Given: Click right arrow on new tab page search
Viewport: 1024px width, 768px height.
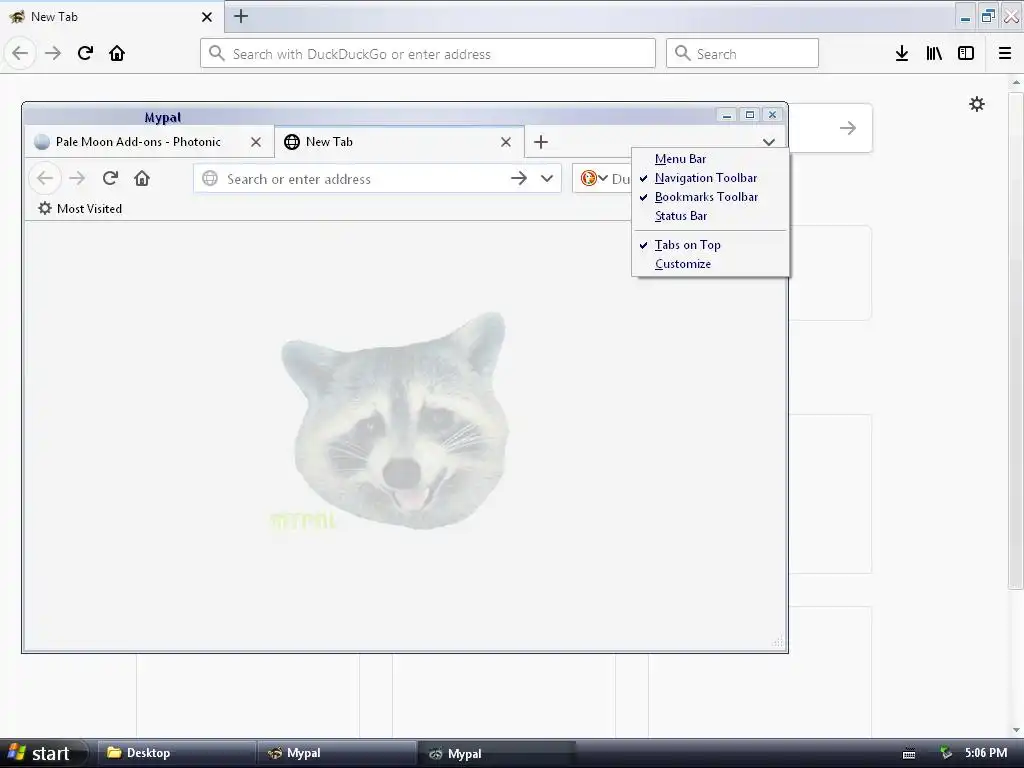Looking at the screenshot, I should (848, 128).
